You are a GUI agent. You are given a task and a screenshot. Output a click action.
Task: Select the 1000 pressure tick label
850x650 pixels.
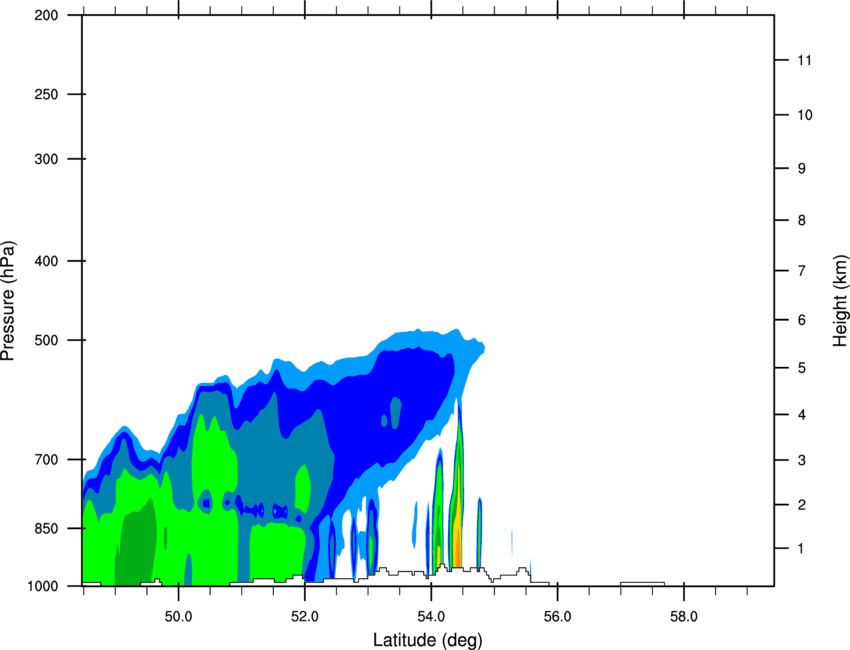click(x=42, y=586)
